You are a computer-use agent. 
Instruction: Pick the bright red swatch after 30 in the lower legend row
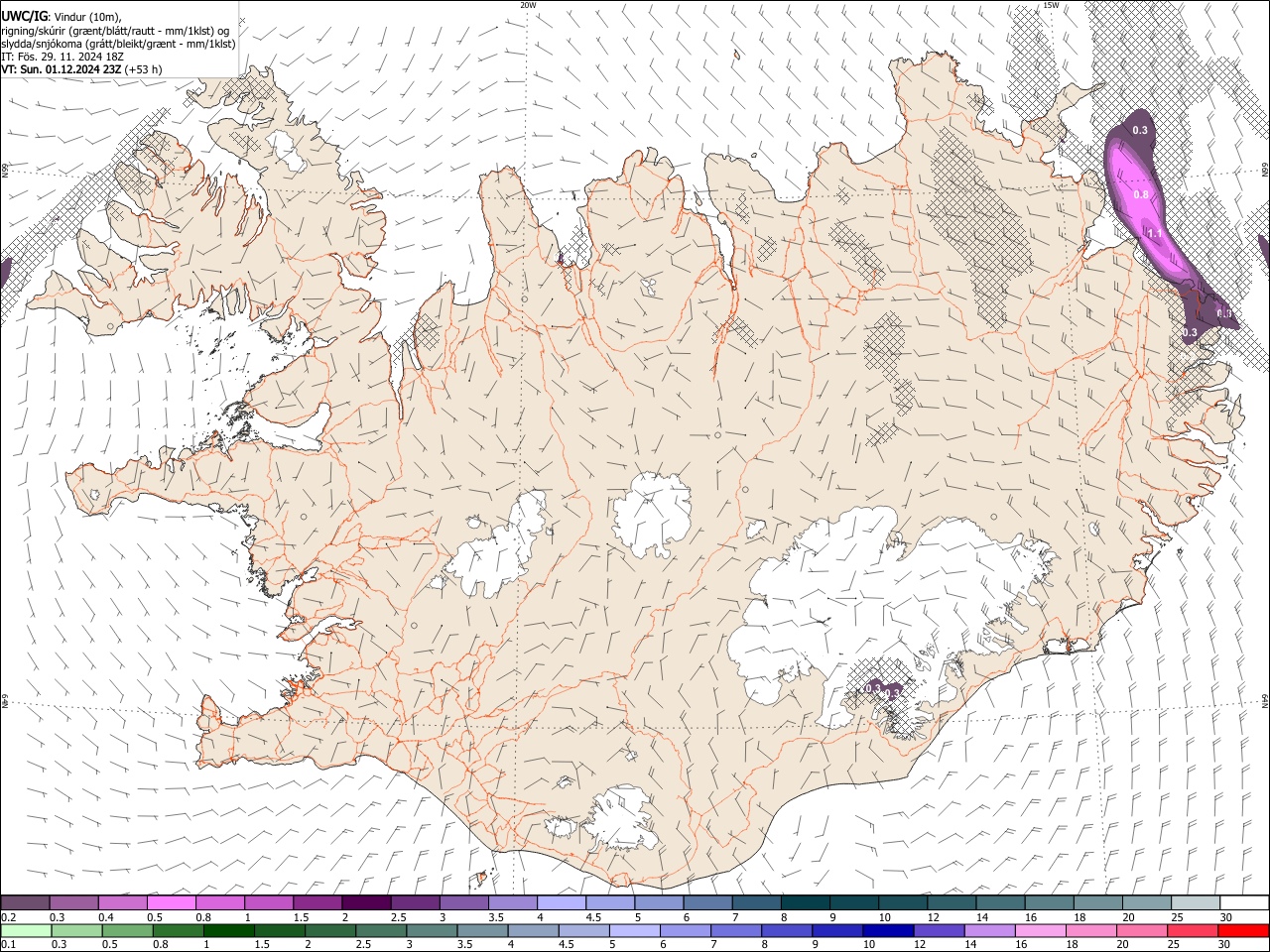point(1243,930)
